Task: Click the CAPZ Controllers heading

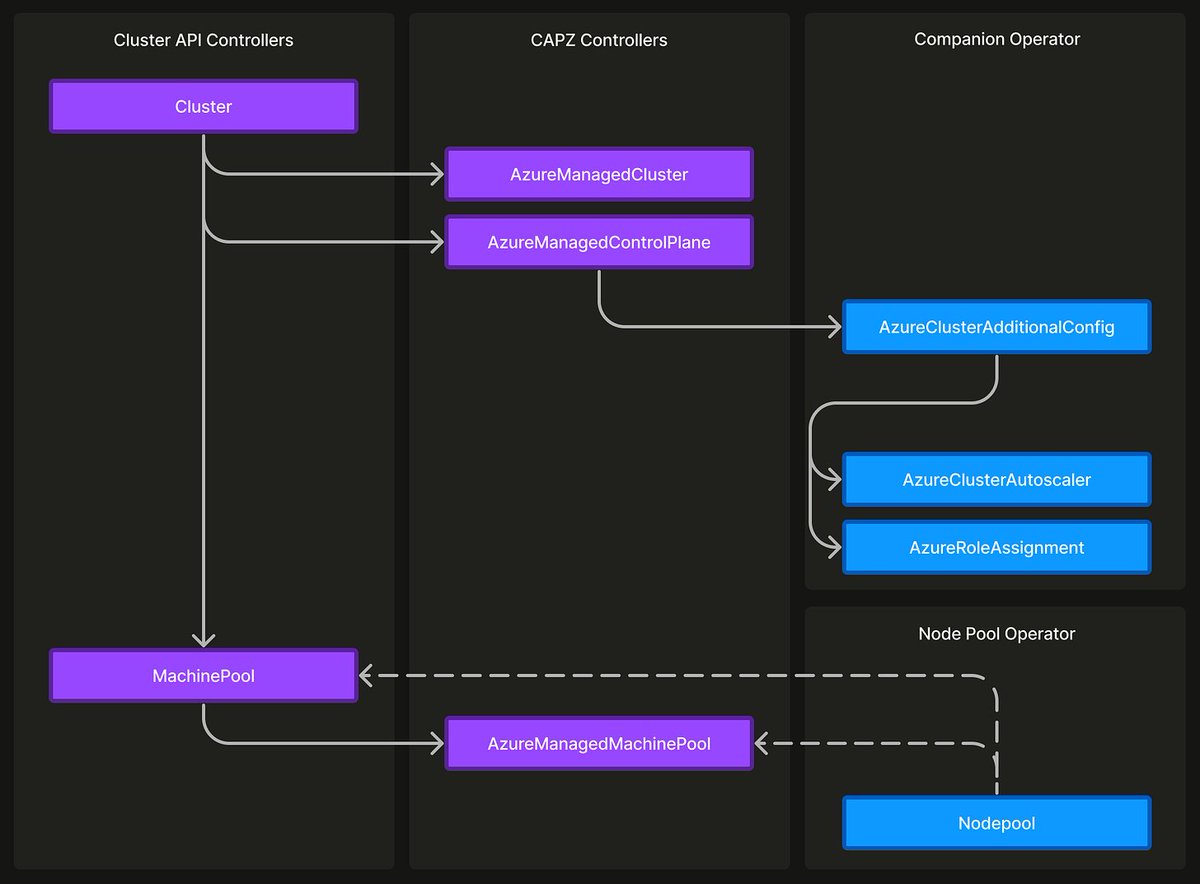Action: 598,40
